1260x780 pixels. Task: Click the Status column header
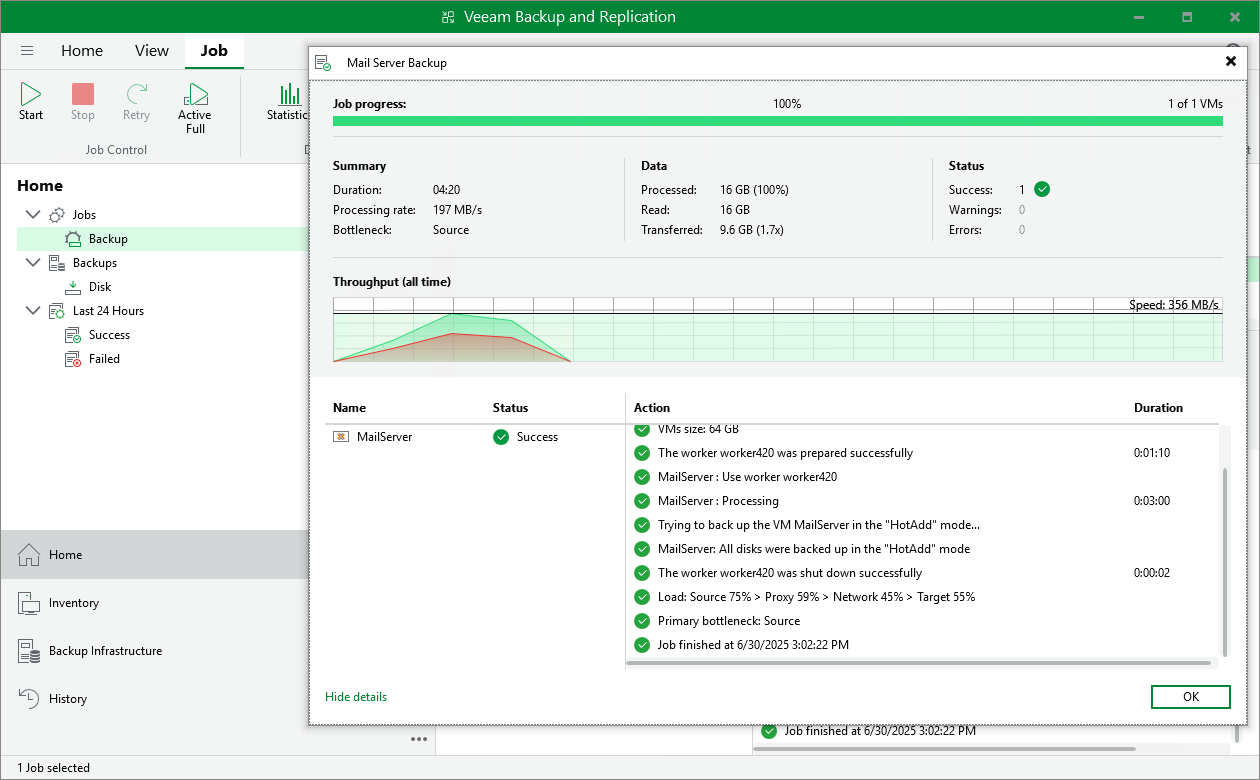coord(510,408)
